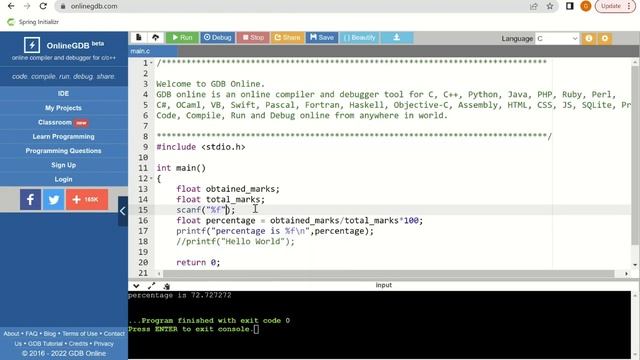
Task: Click the upload file cloud icon
Action: tap(156, 38)
